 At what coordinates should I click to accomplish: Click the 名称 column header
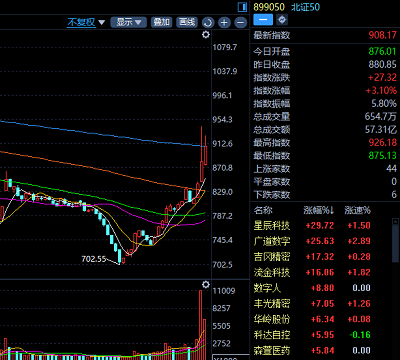click(263, 210)
